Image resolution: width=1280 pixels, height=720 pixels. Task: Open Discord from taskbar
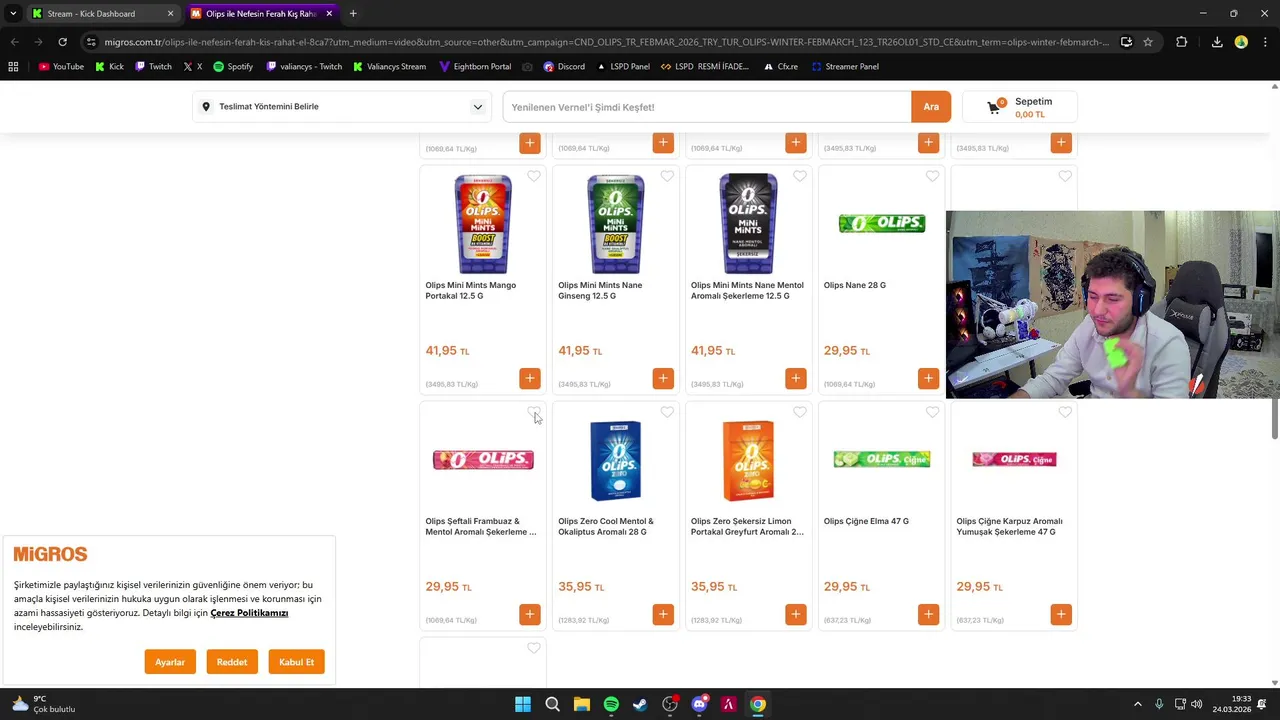pos(699,704)
